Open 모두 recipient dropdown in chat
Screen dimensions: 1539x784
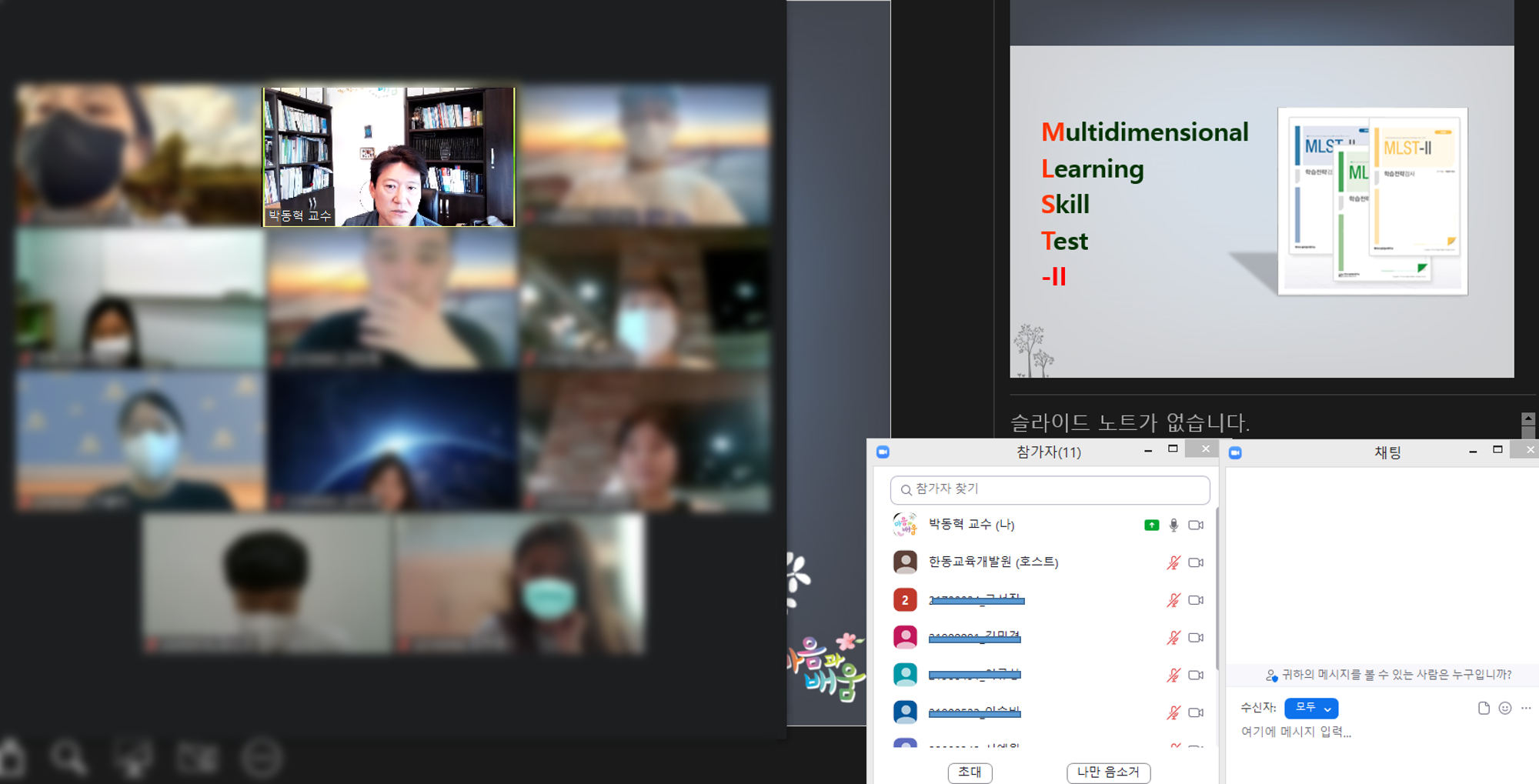tap(1311, 707)
